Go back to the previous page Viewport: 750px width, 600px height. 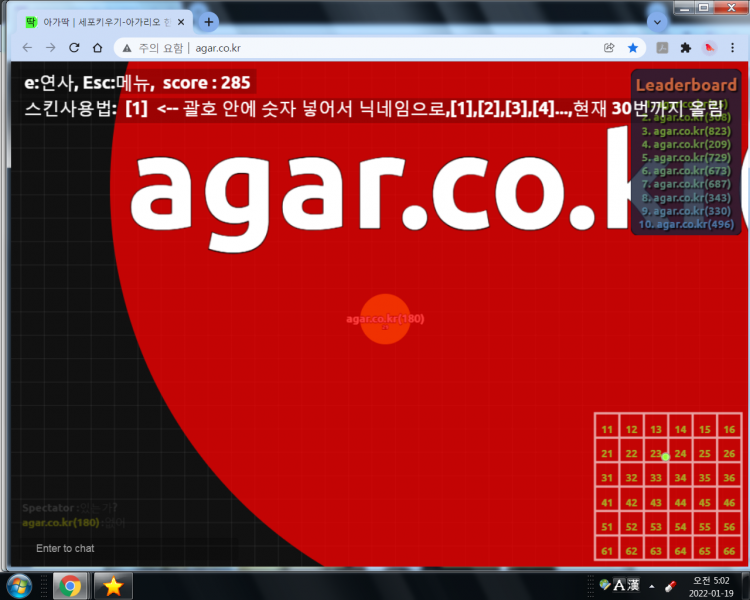pyautogui.click(x=27, y=48)
